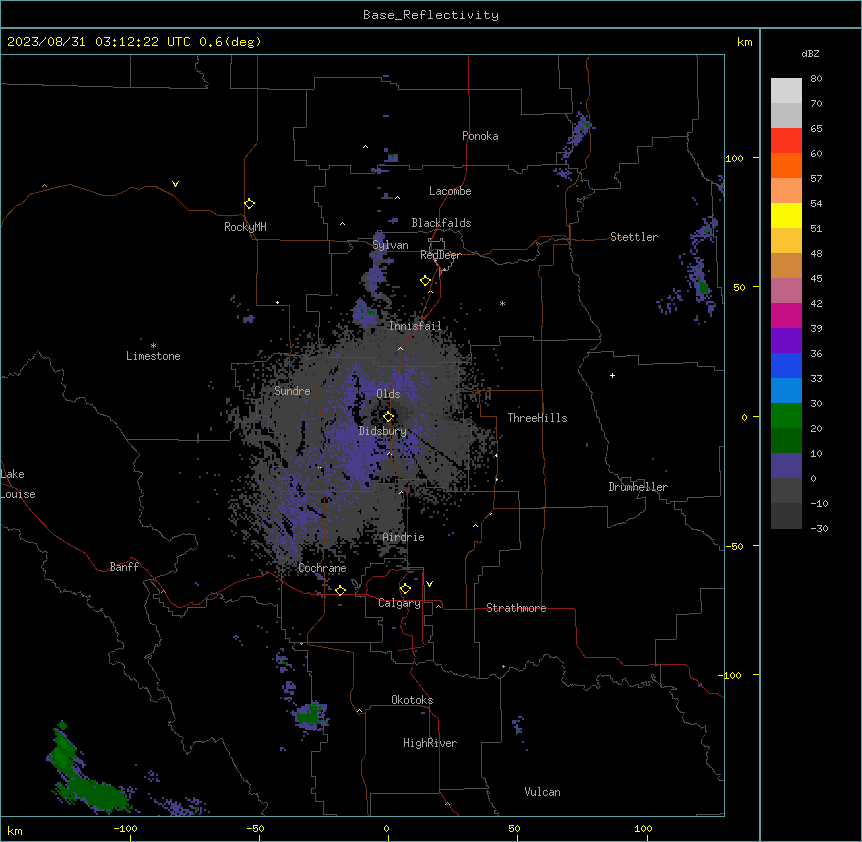Click the Base_Reflectivity title
This screenshot has height=842, width=862.
pyautogui.click(x=431, y=15)
